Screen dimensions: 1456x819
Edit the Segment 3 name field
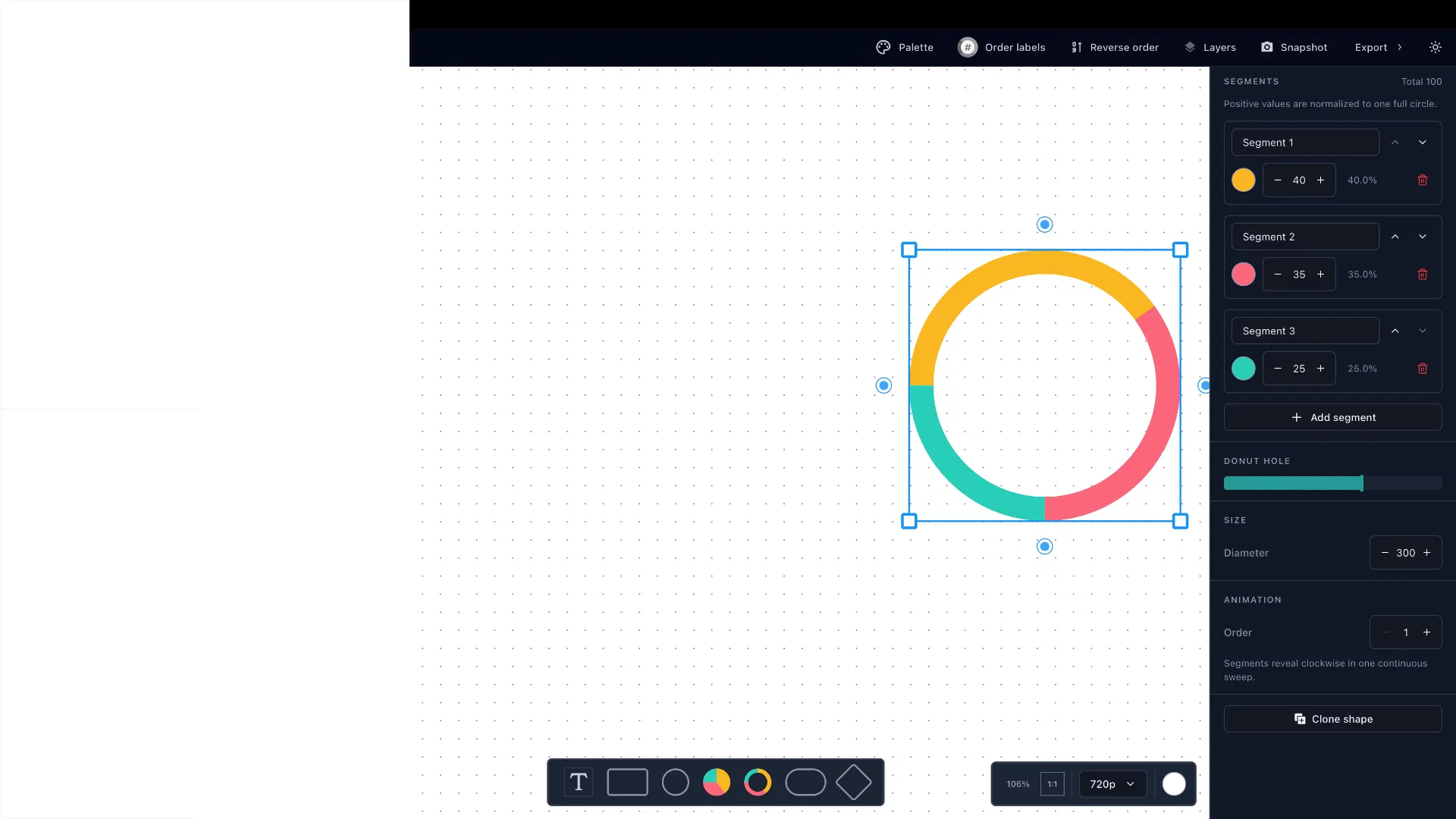point(1304,331)
